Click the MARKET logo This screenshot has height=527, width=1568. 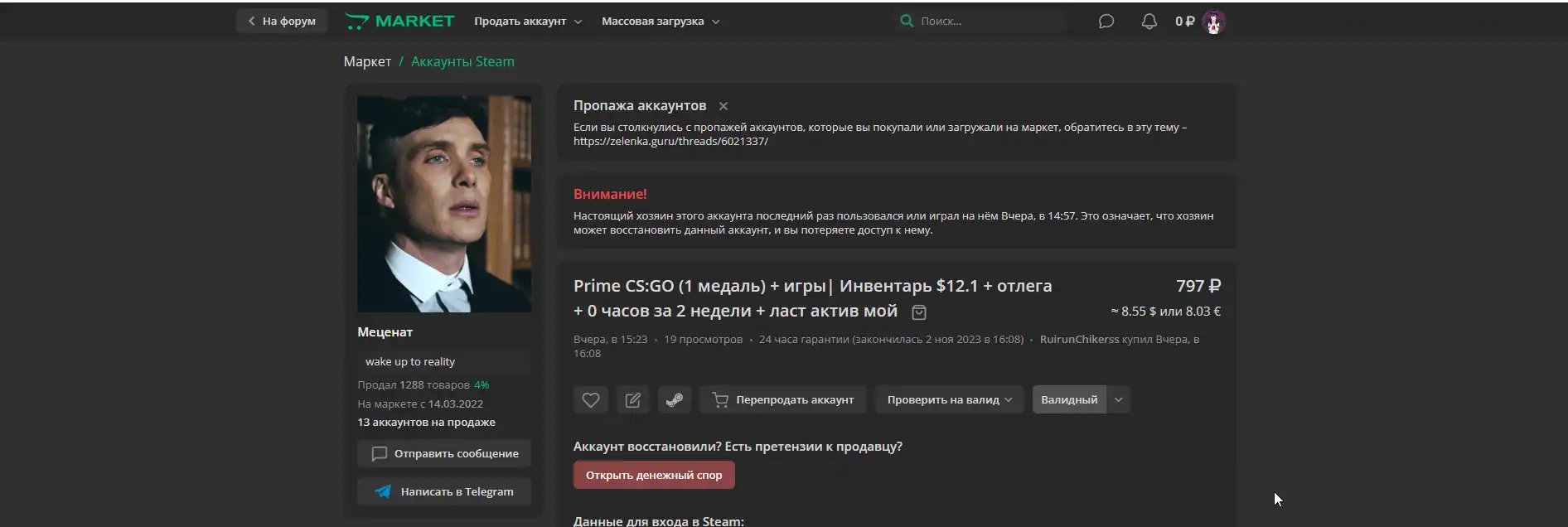399,22
